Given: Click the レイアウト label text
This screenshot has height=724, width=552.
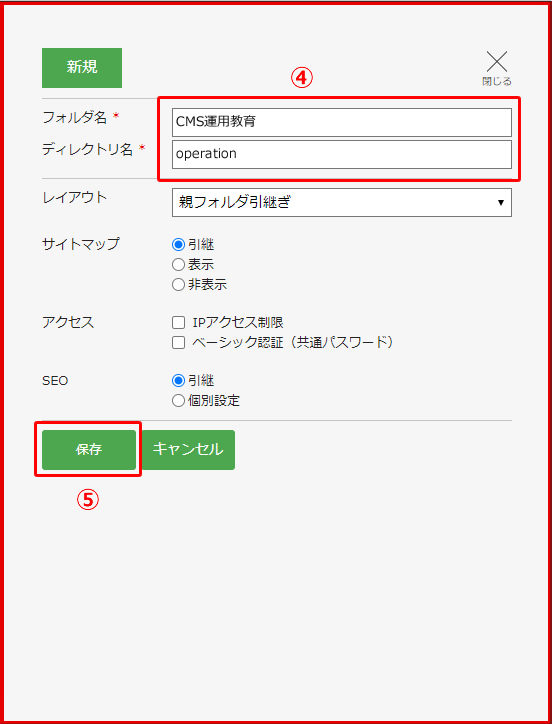Looking at the screenshot, I should [74, 198].
